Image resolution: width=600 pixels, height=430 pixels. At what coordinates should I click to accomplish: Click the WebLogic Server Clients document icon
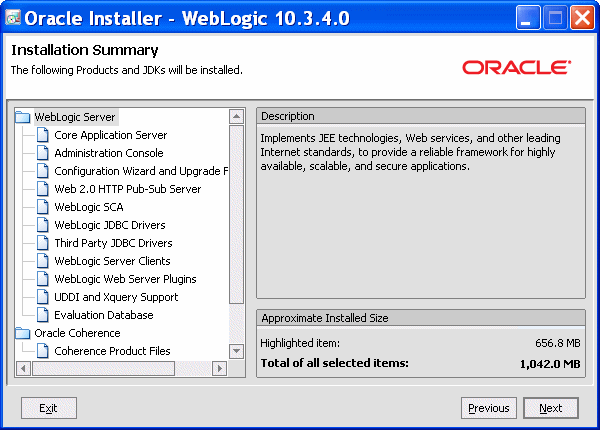point(43,261)
